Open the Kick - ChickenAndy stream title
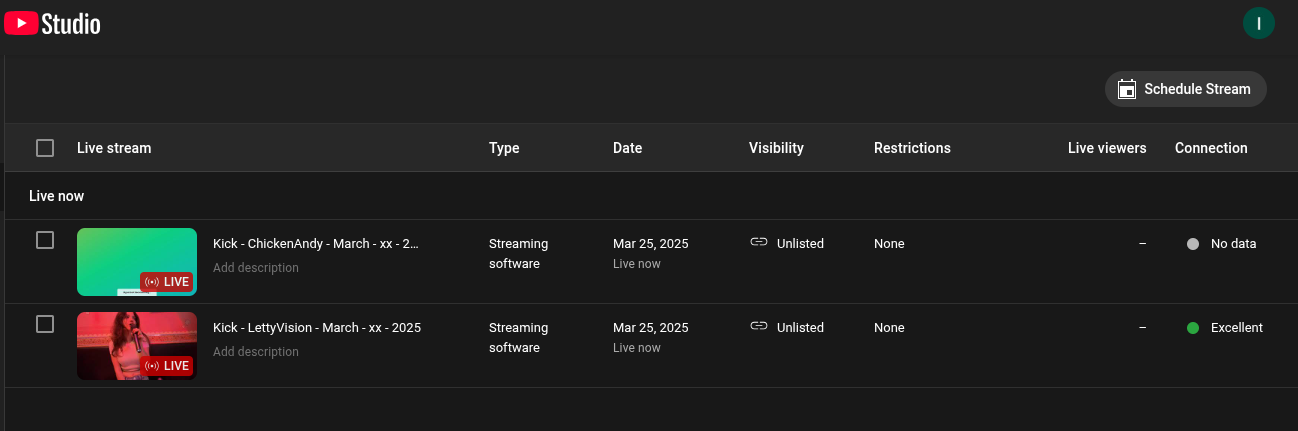The height and width of the screenshot is (431, 1298). [315, 243]
